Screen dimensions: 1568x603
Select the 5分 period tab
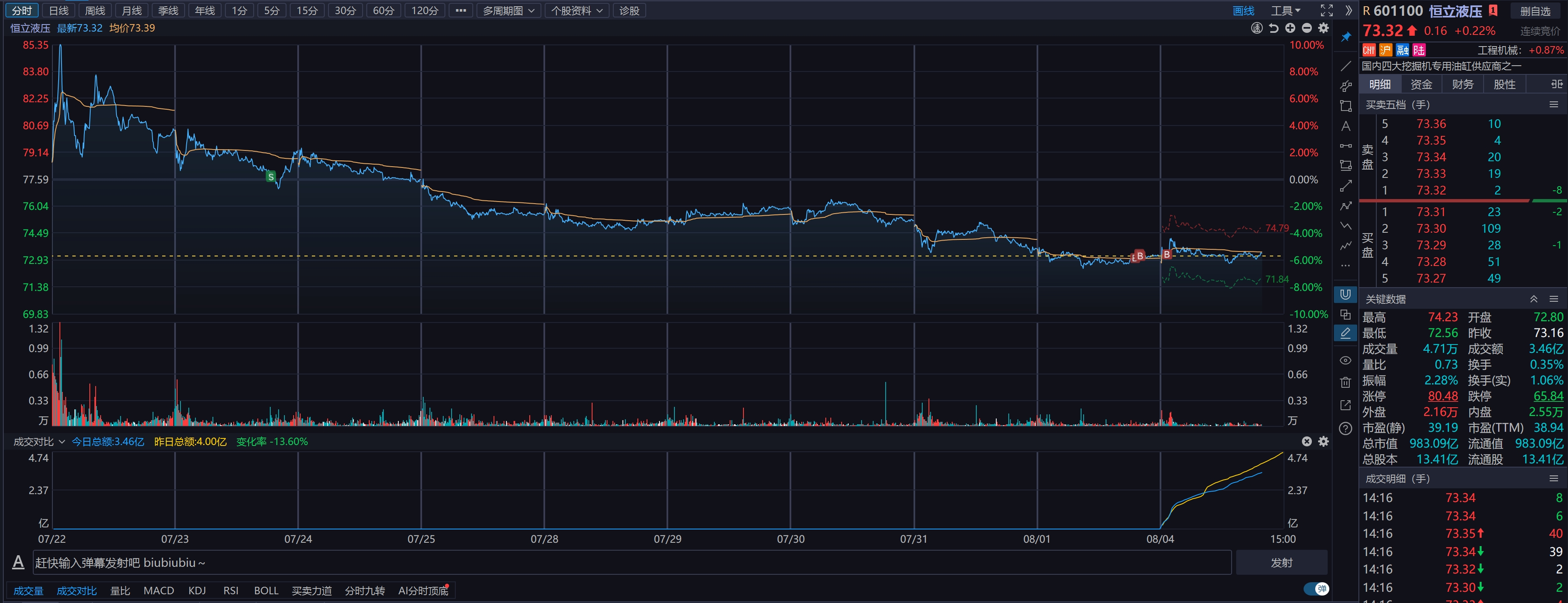(272, 10)
